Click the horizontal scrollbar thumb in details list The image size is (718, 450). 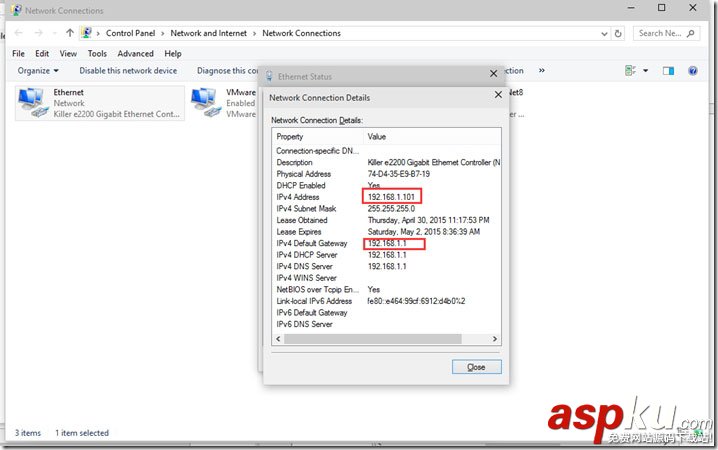click(372, 339)
